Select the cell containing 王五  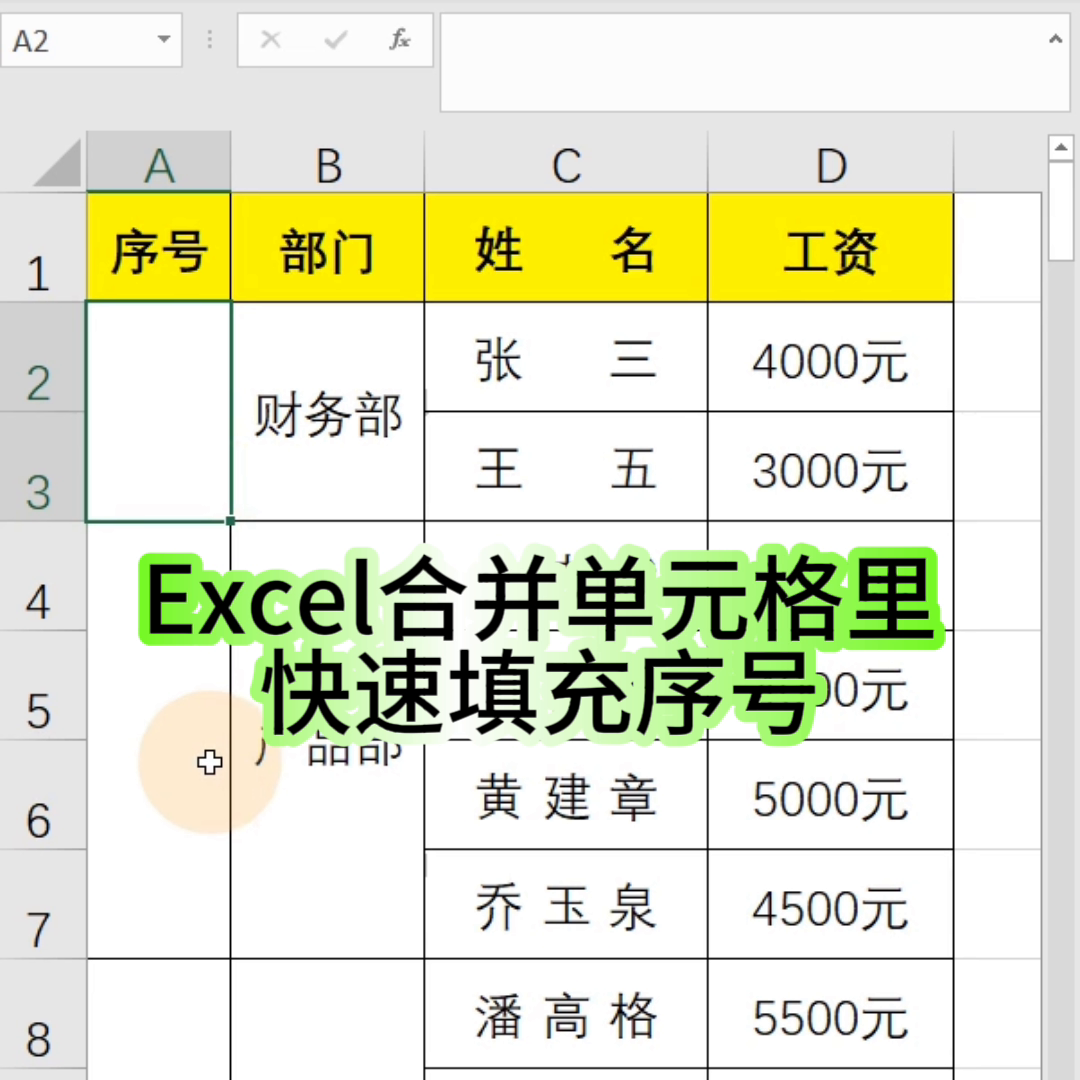pyautogui.click(x=566, y=466)
